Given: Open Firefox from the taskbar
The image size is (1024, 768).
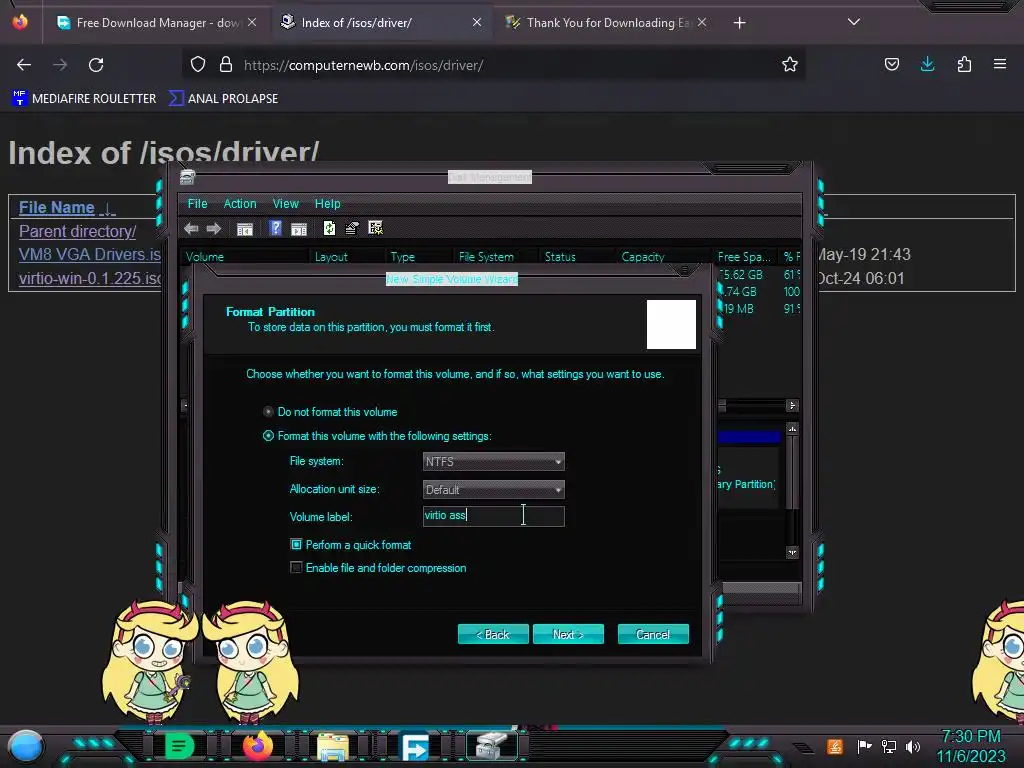Looking at the screenshot, I should pos(257,746).
